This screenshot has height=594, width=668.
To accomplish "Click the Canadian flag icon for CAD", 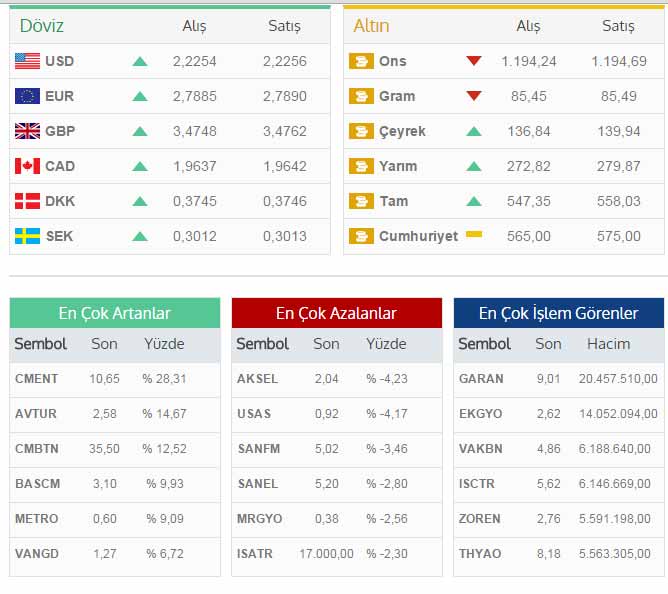I will [27, 166].
